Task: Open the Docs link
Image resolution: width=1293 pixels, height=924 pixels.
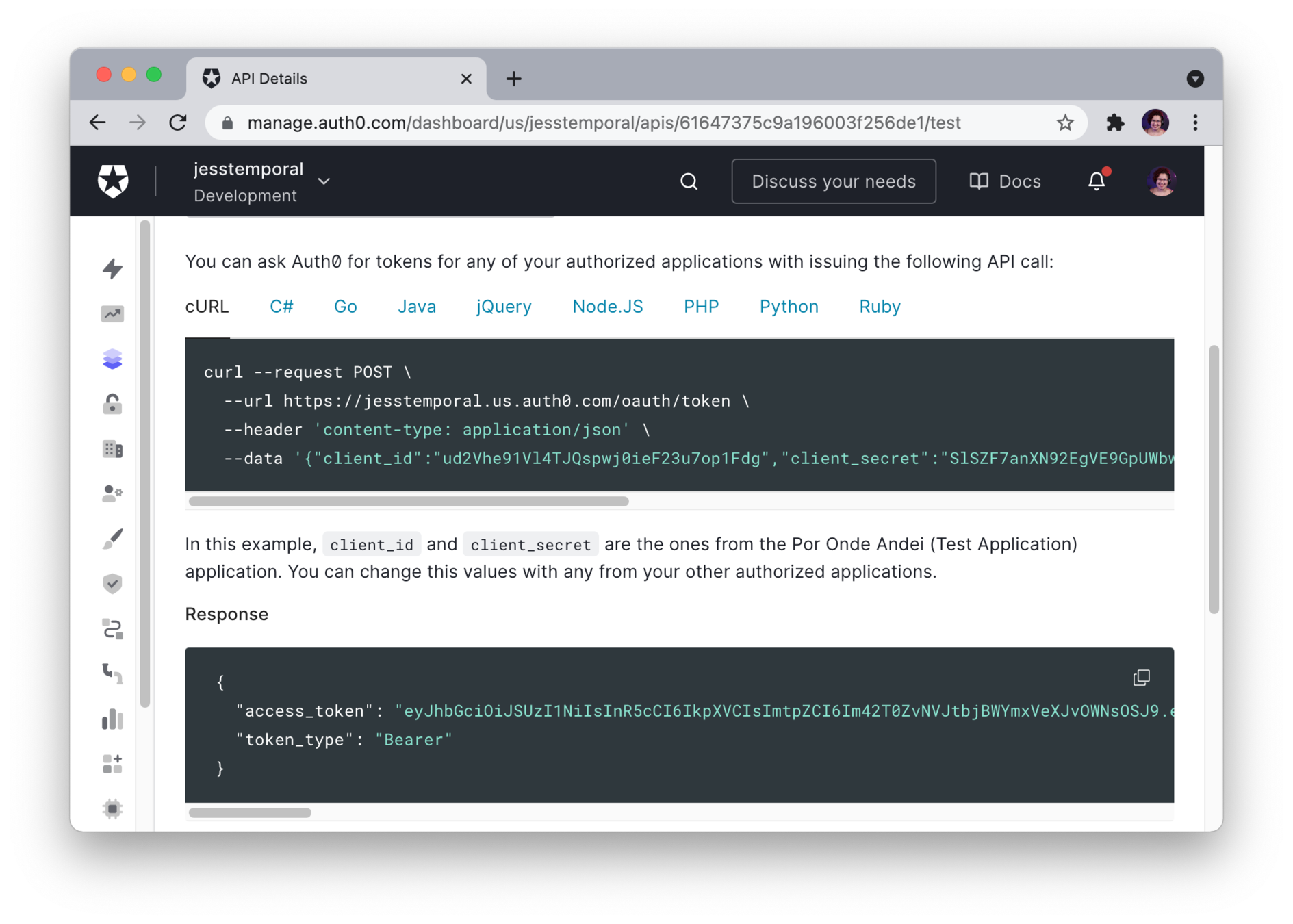Action: pyautogui.click(x=1005, y=181)
